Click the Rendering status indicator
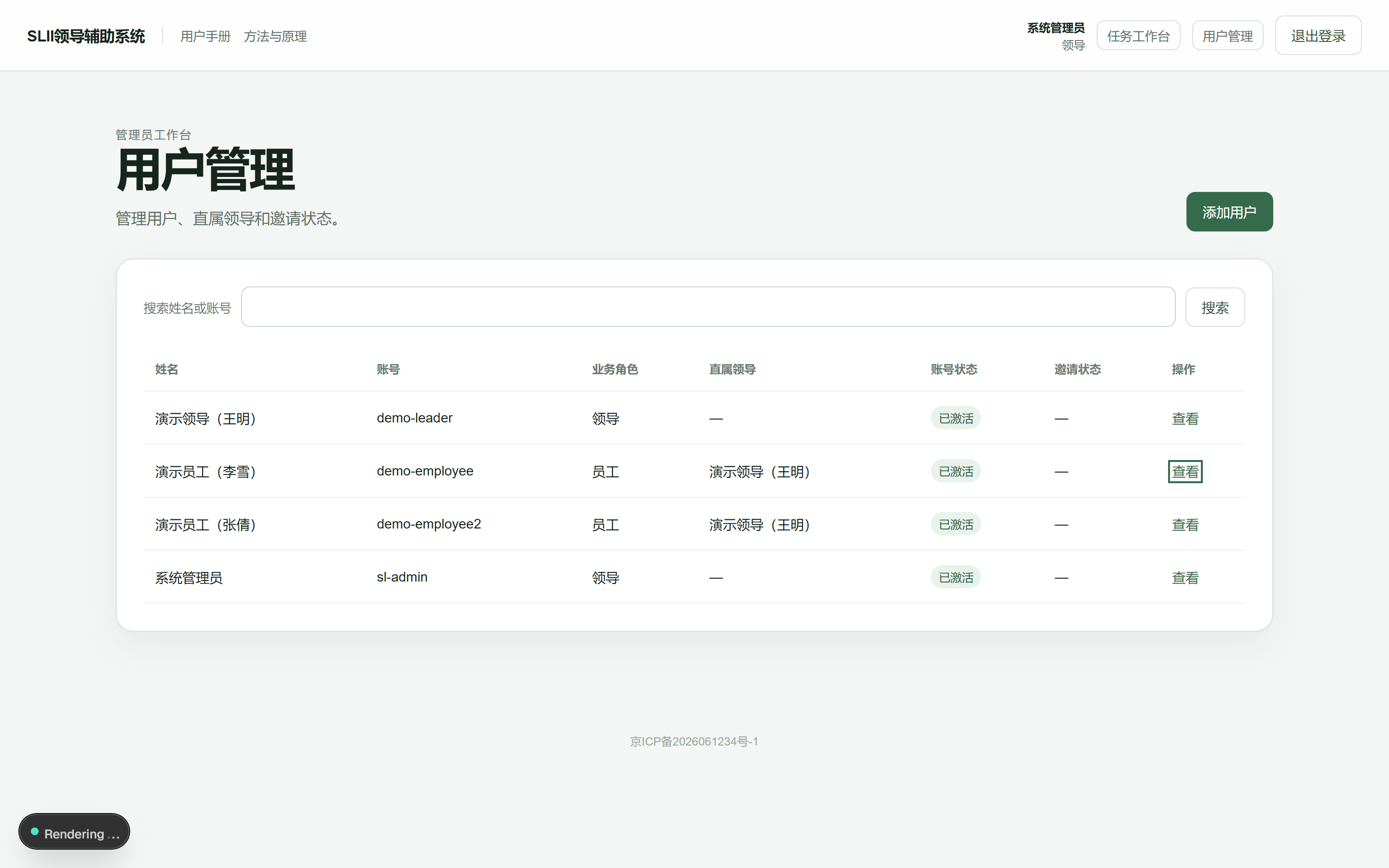 [x=74, y=831]
